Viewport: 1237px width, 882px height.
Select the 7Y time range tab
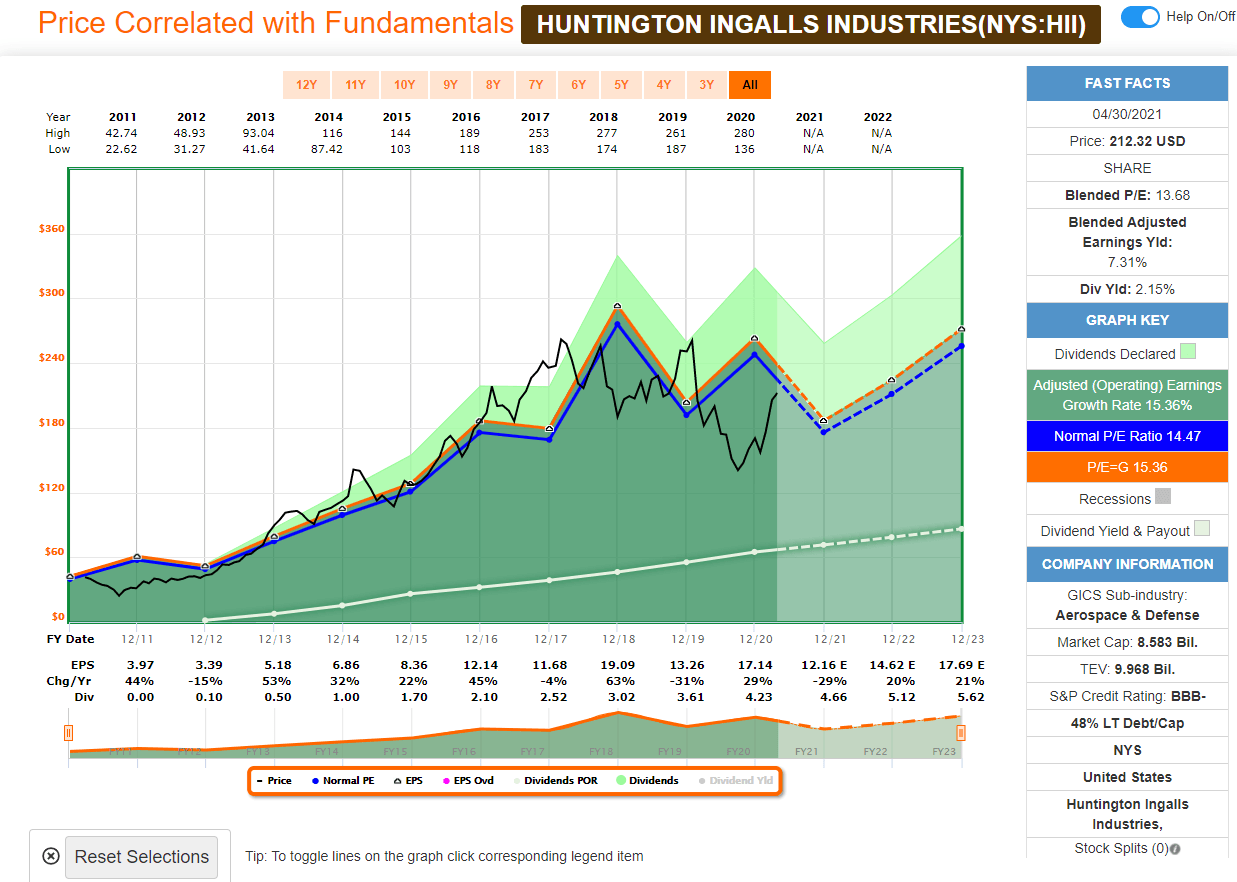pyautogui.click(x=536, y=85)
